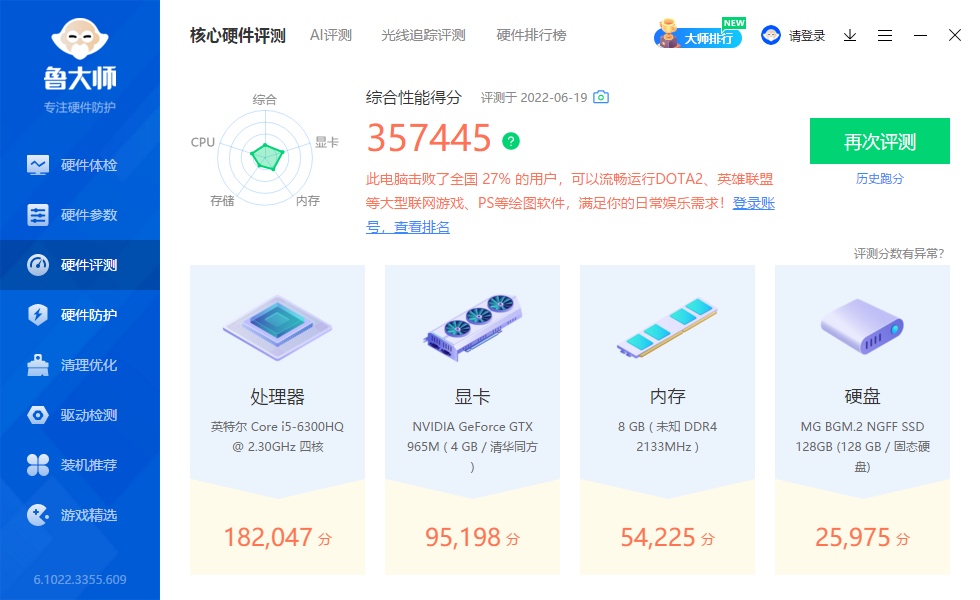Click the blue user avatar icon
This screenshot has height=600, width=980.
tap(771, 36)
